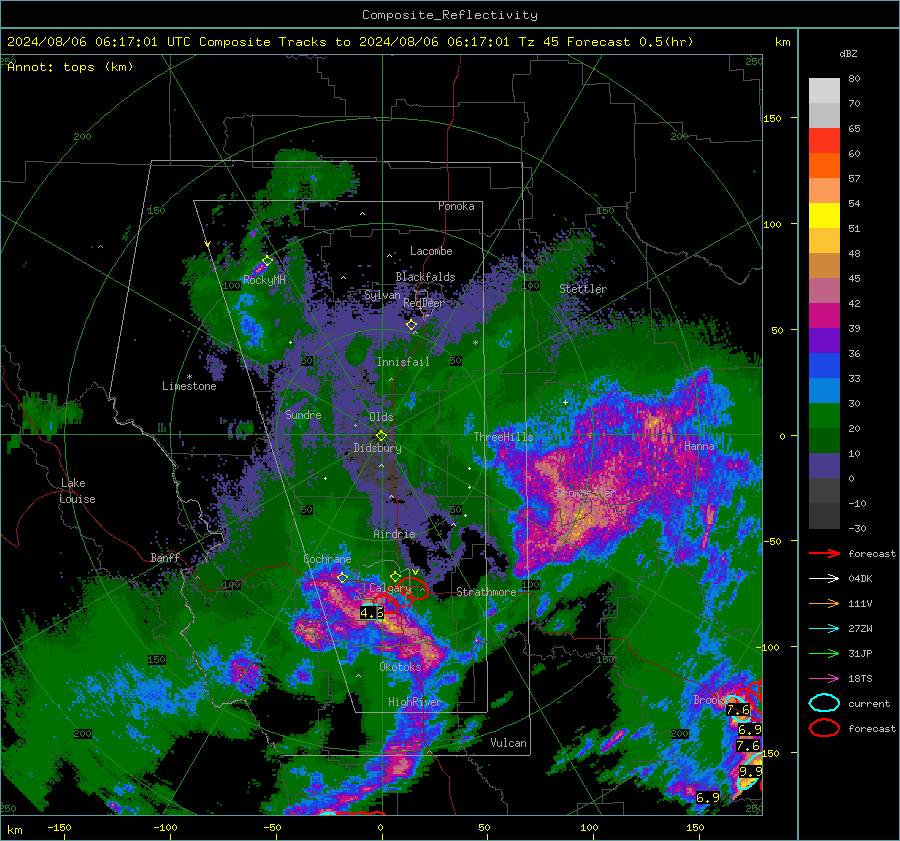Click the Okotoks town label
Viewport: 900px width, 841px height.
400,667
